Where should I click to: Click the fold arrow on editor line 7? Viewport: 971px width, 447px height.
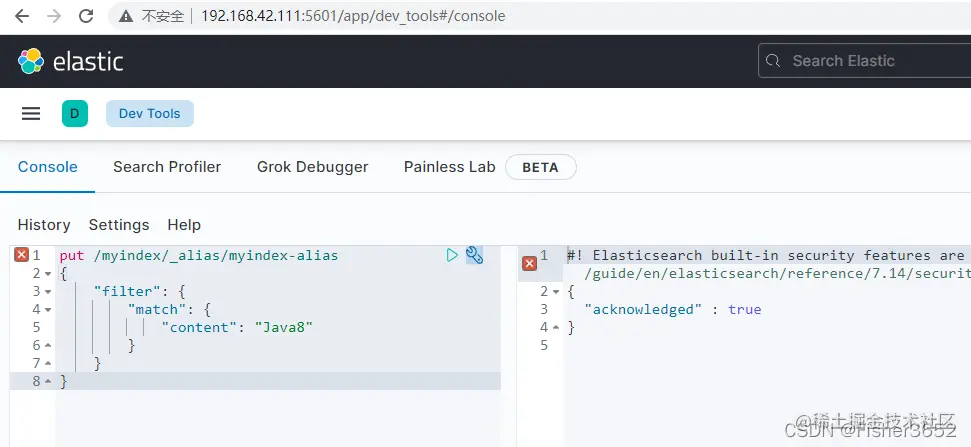coord(48,363)
